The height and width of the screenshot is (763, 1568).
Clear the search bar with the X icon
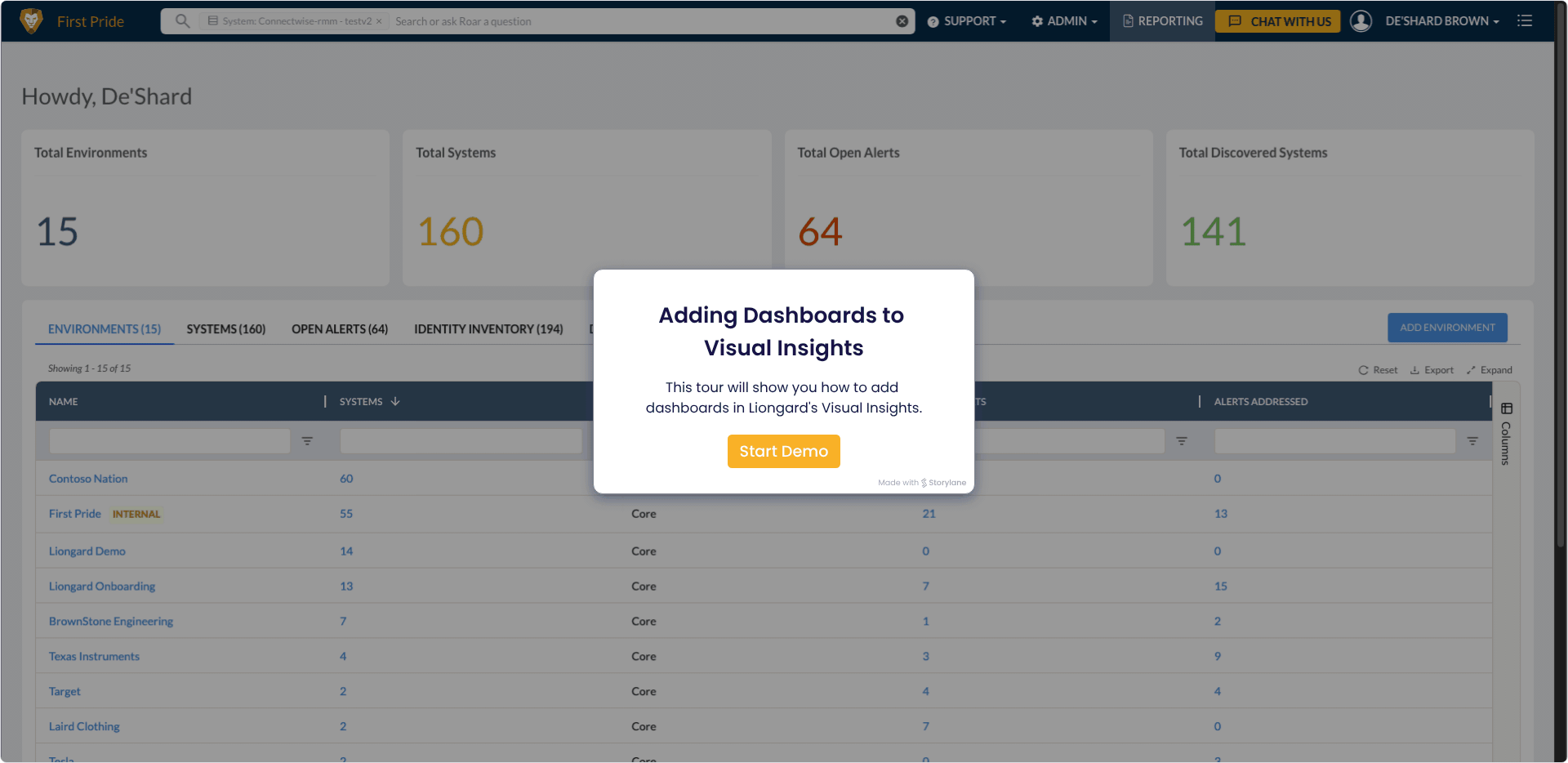902,21
